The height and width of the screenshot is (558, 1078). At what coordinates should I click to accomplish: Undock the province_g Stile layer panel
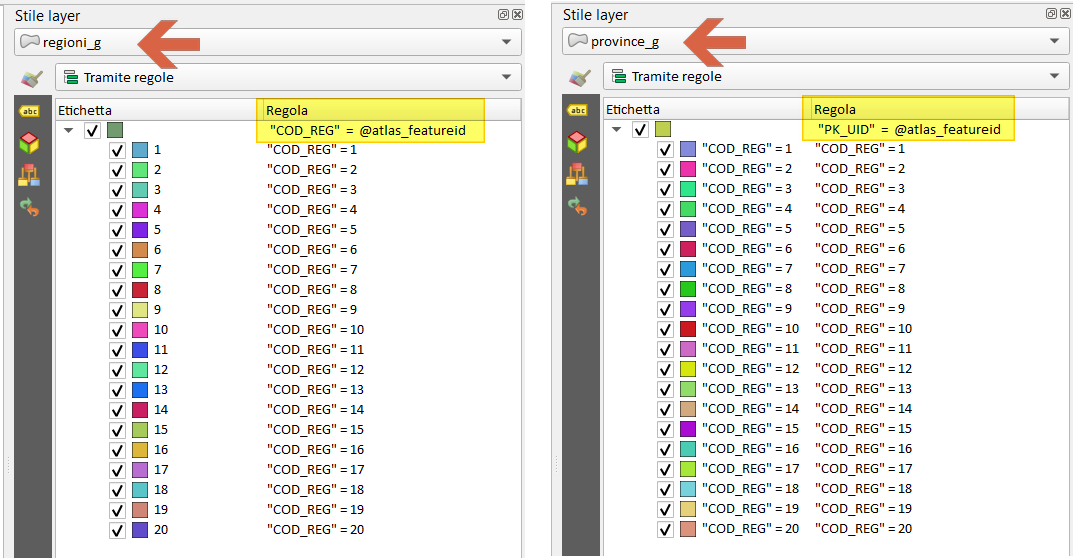click(1051, 14)
